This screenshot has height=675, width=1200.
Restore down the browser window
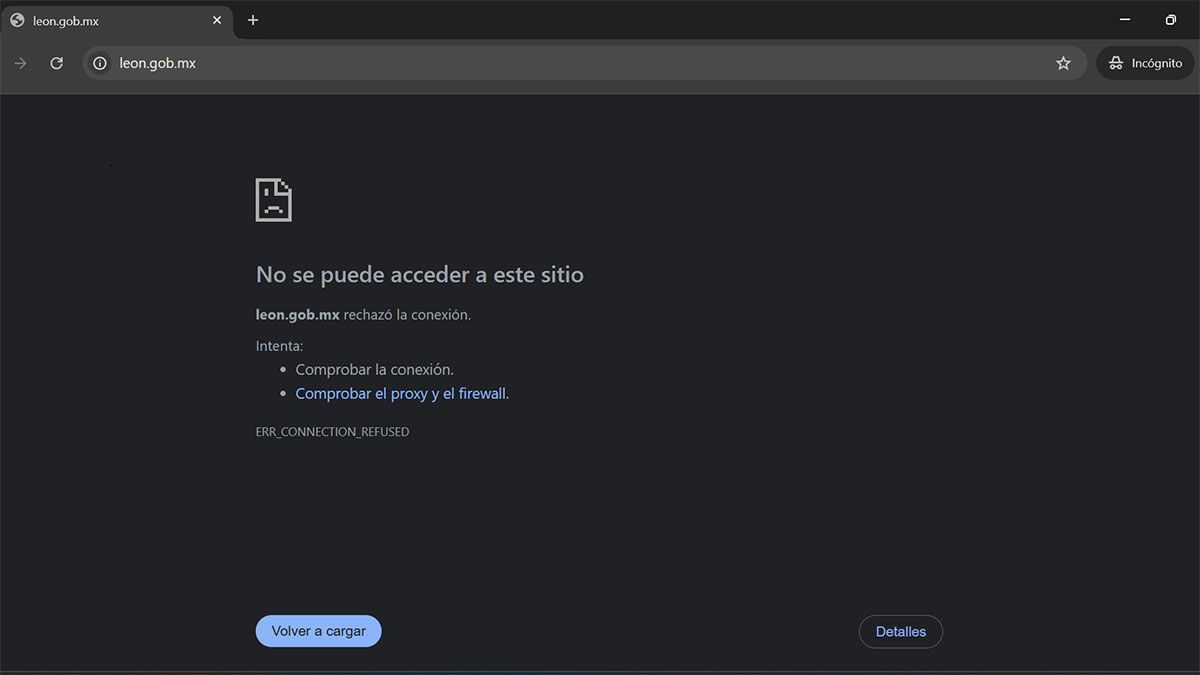[1171, 20]
